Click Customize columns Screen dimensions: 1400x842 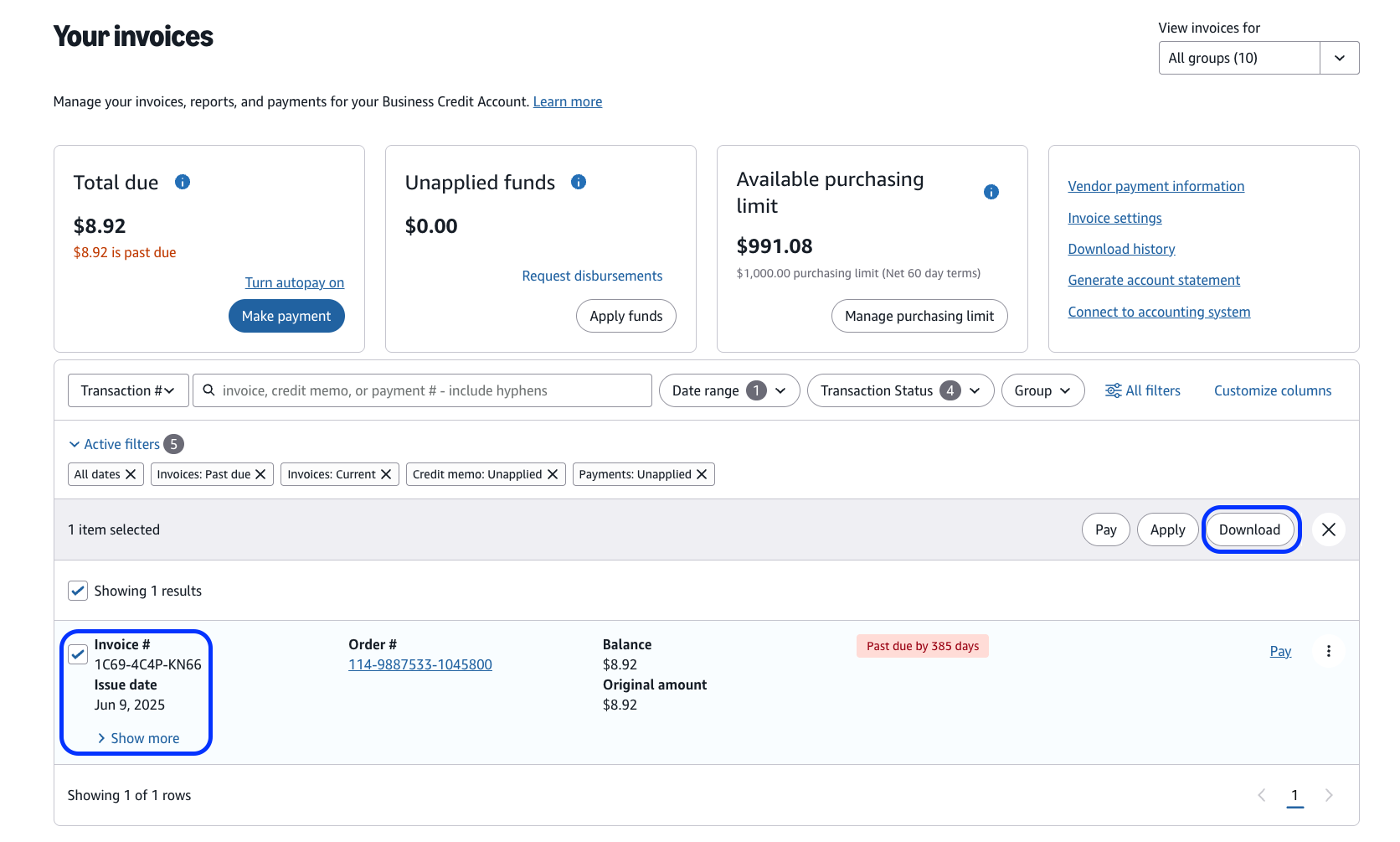pos(1273,390)
